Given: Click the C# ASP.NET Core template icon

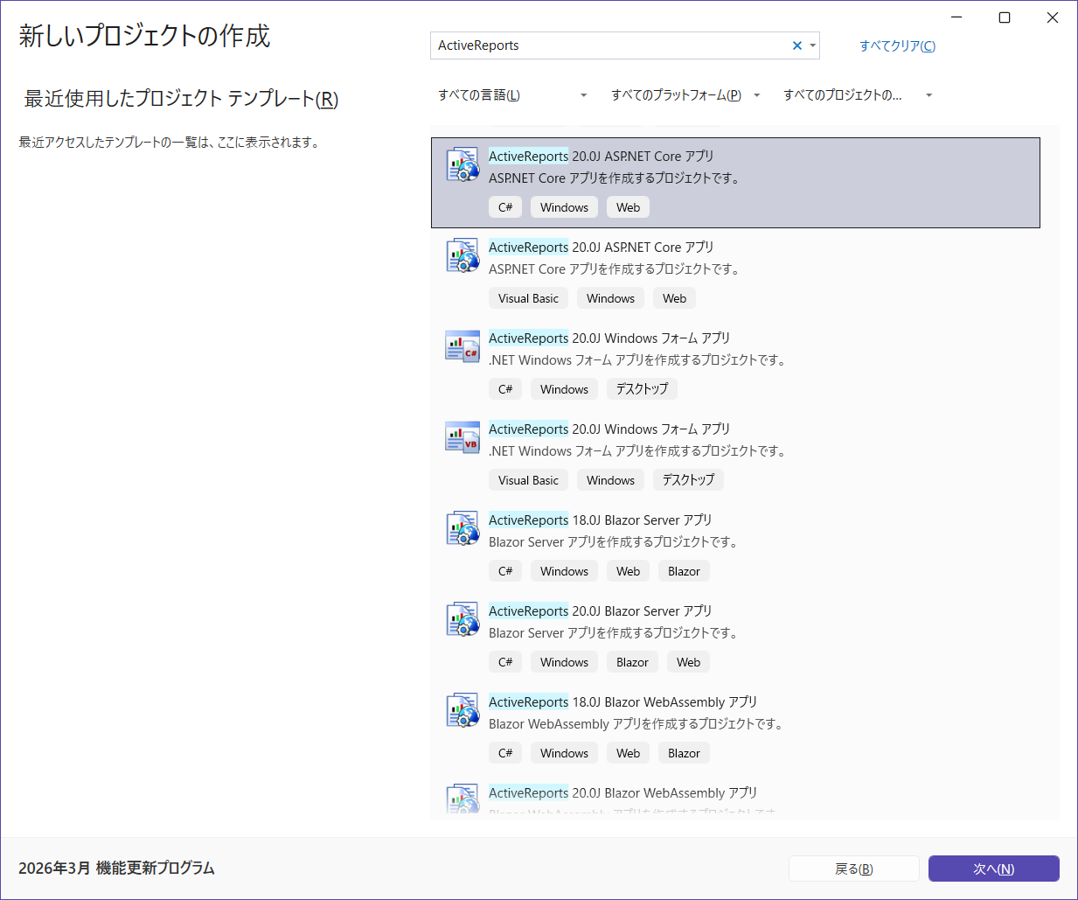Looking at the screenshot, I should 462,164.
